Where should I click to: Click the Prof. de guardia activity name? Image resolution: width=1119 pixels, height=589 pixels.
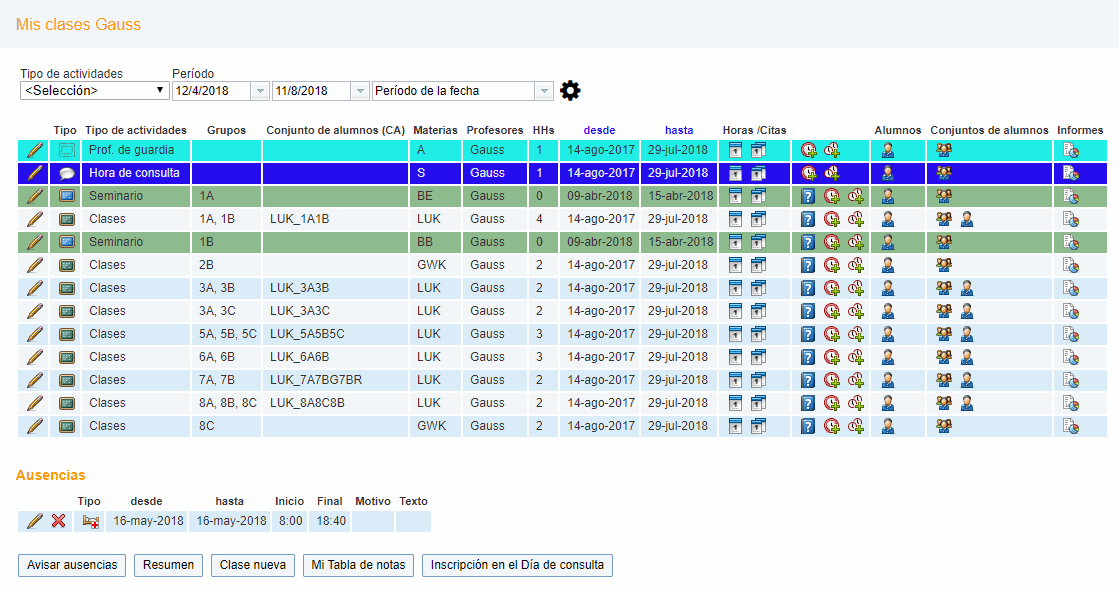pos(131,150)
